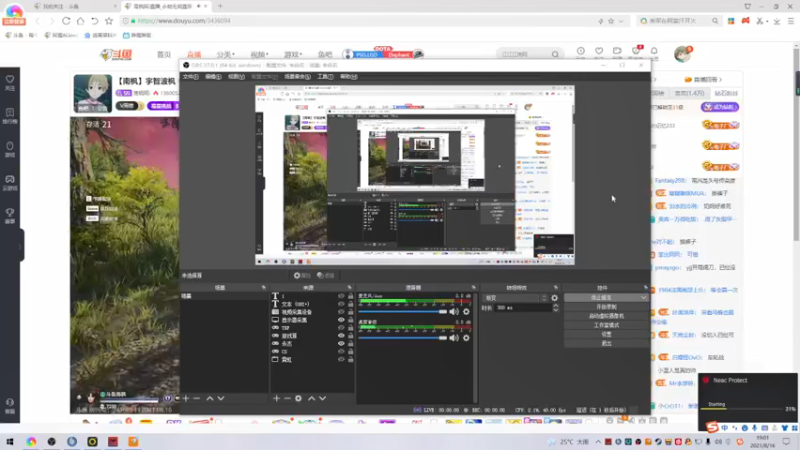Open dropdown arrow on 停止推流 button

point(643,297)
